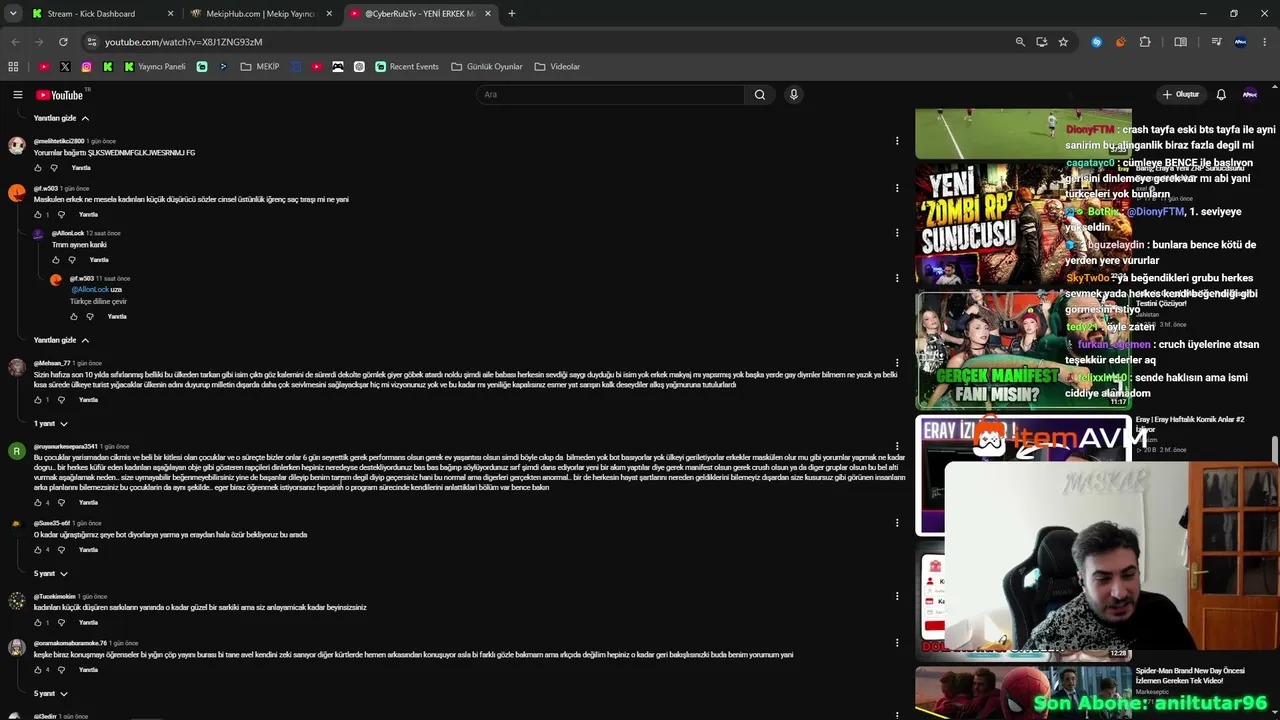The height and width of the screenshot is (720, 1280).
Task: Open the Chrome three-dot menu
Action: point(1264,42)
